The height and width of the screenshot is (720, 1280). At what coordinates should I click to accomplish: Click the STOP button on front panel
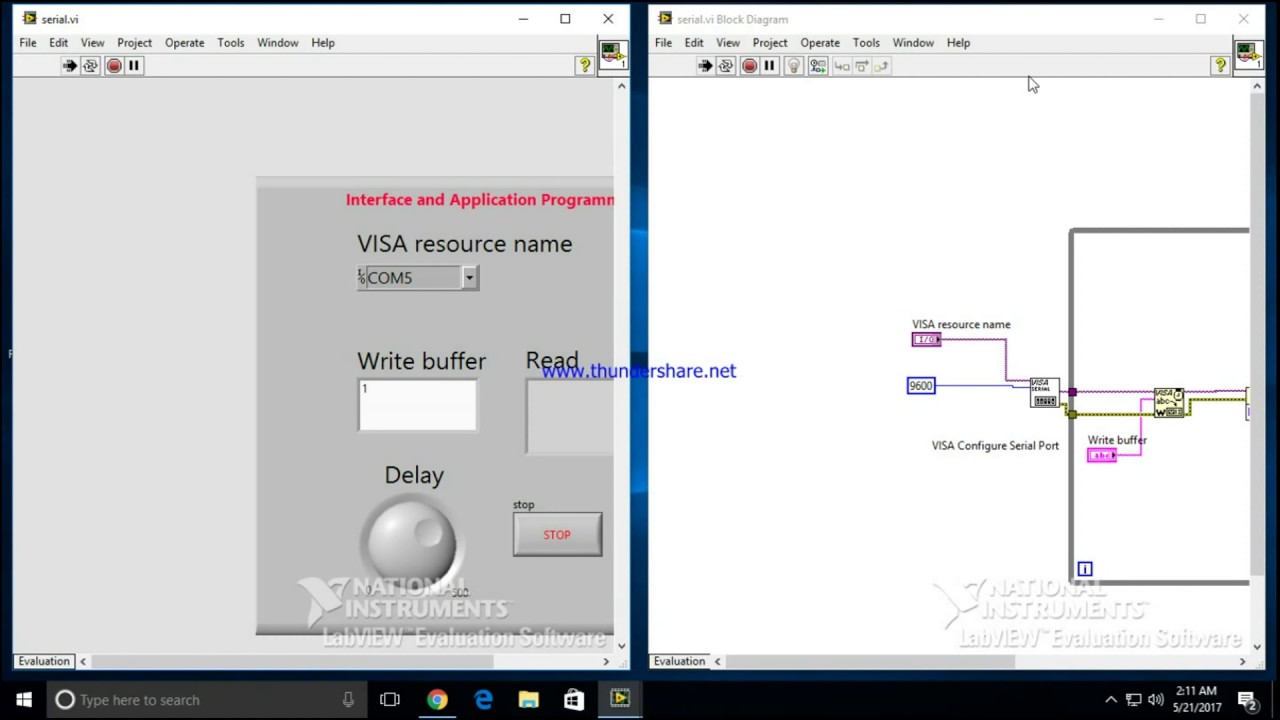pos(557,535)
